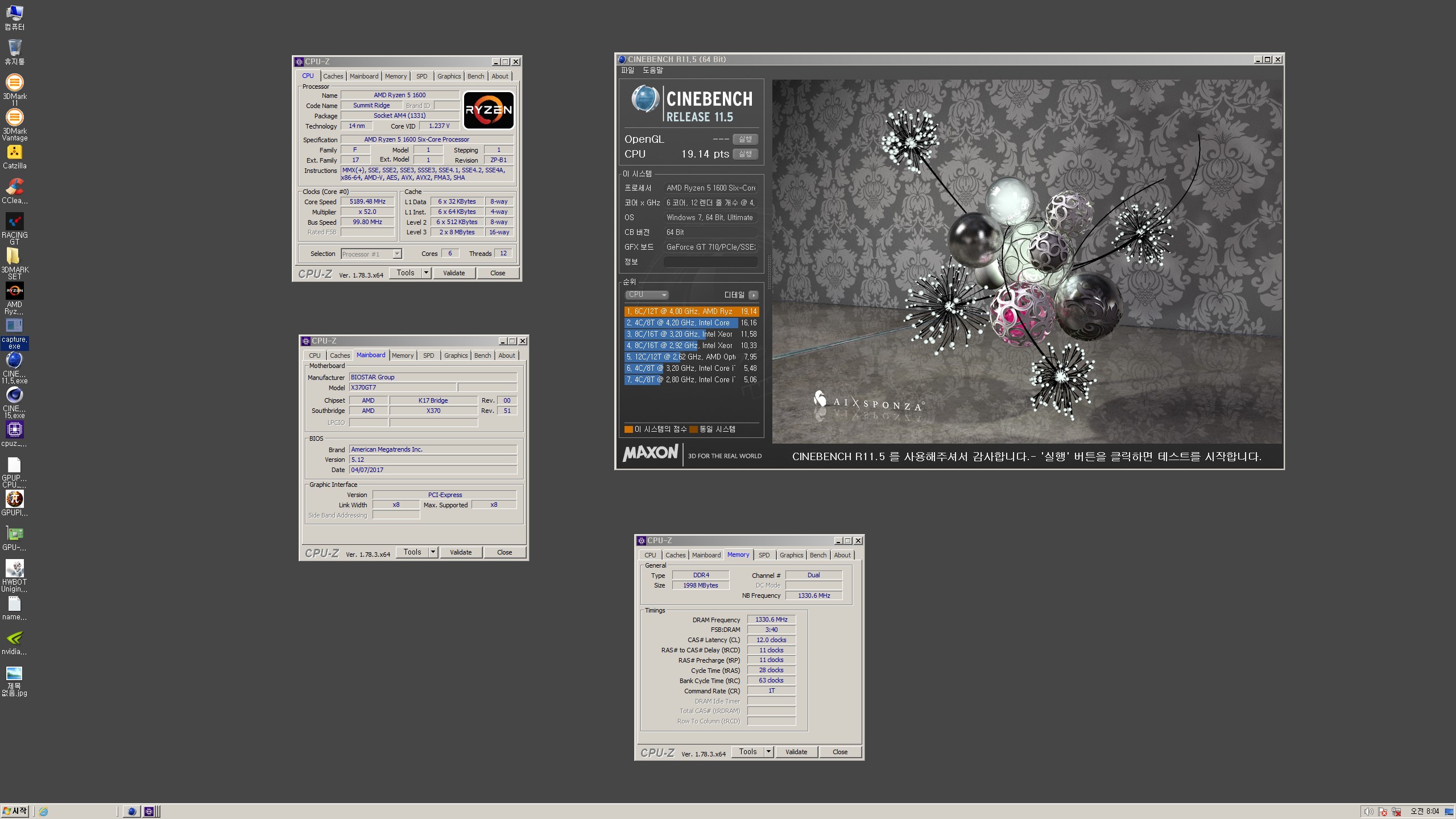The height and width of the screenshot is (819, 1456).
Task: Open the Start menu button
Action: [15, 812]
